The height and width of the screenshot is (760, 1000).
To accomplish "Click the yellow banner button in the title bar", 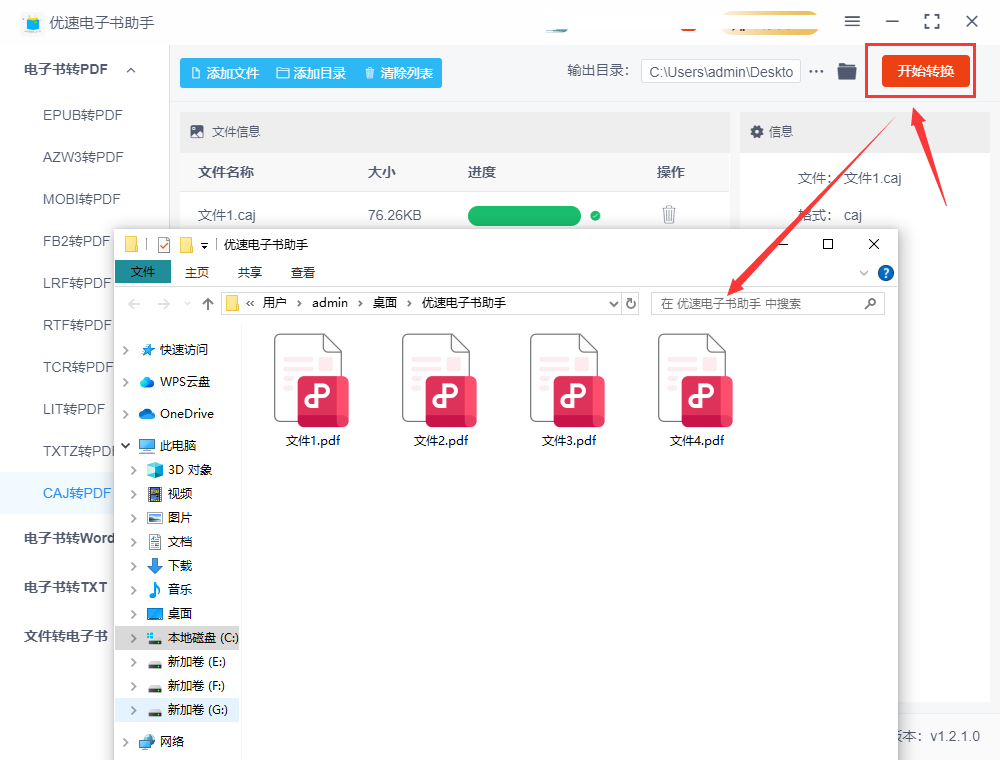I will 770,23.
